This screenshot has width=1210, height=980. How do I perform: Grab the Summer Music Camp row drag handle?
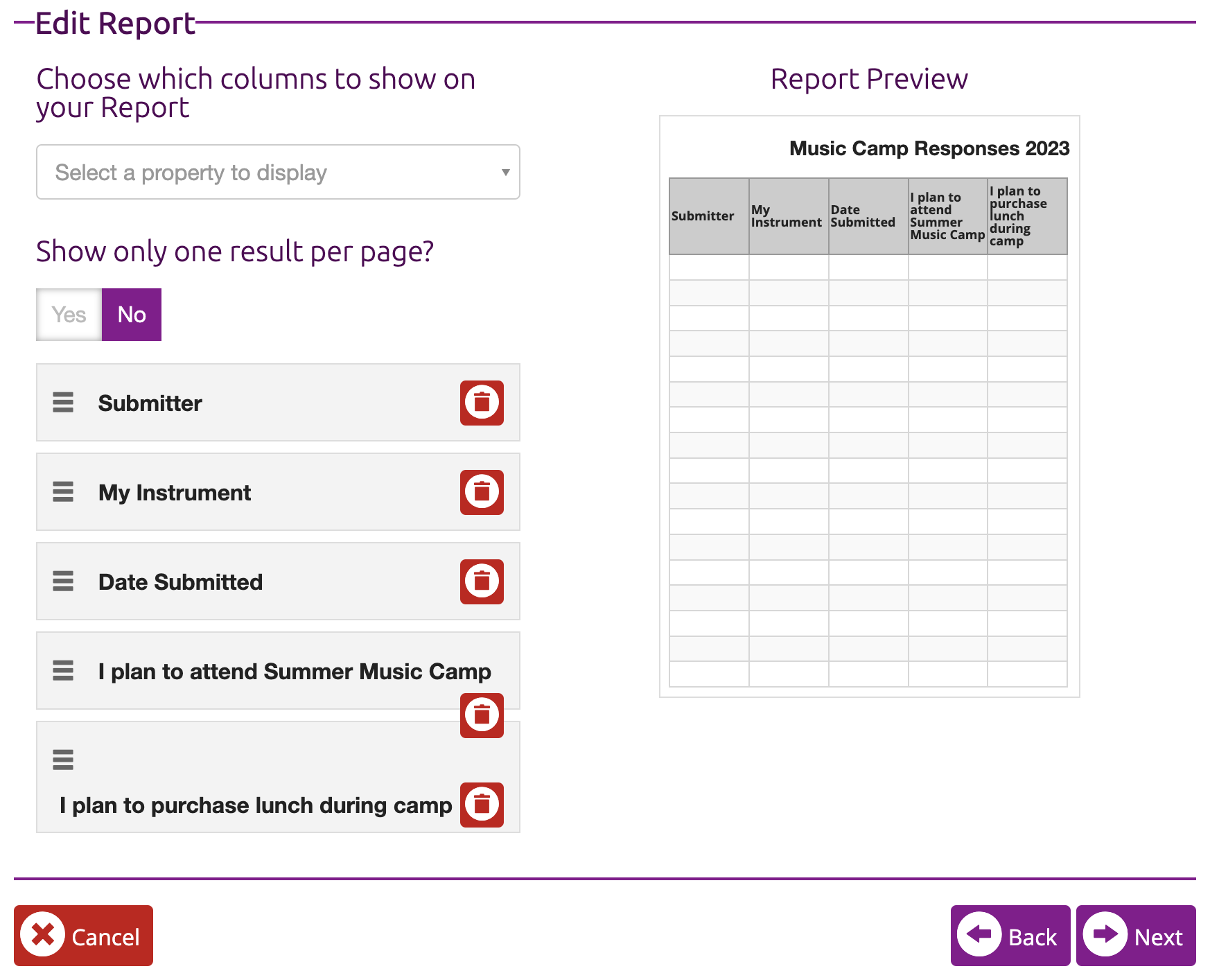click(x=63, y=671)
